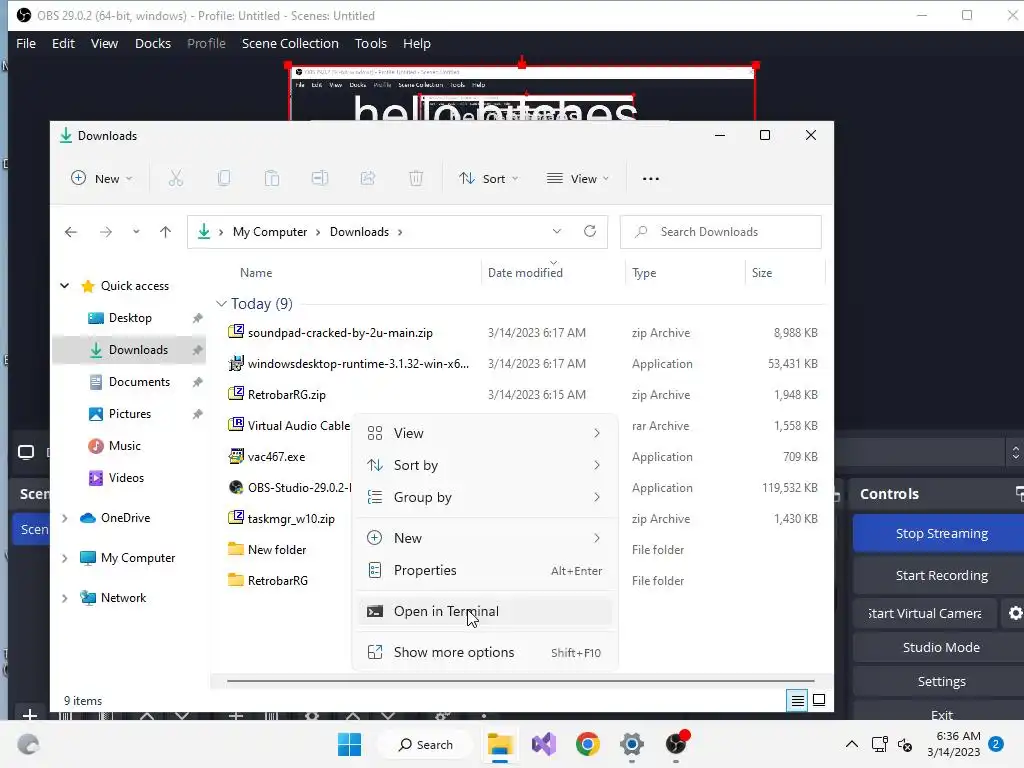Click the Share icon in Explorer toolbar
1024x768 pixels.
[x=368, y=178]
